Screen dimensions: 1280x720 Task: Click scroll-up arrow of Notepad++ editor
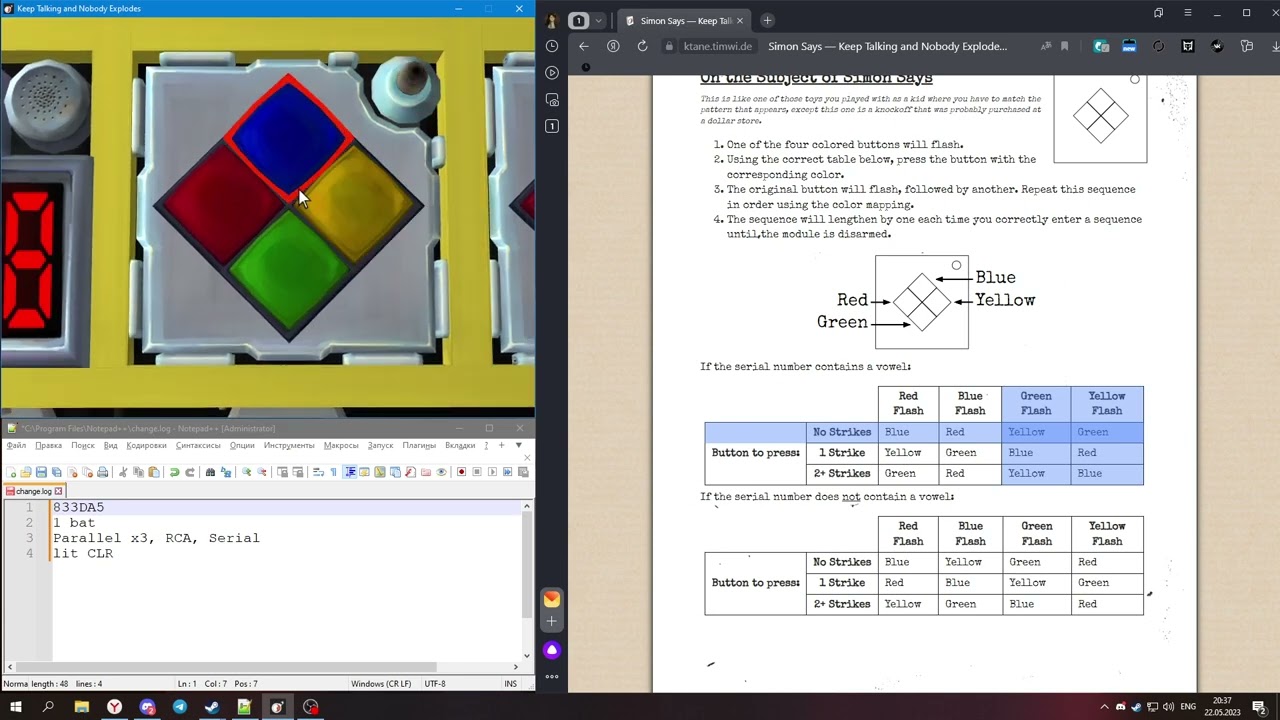527,507
